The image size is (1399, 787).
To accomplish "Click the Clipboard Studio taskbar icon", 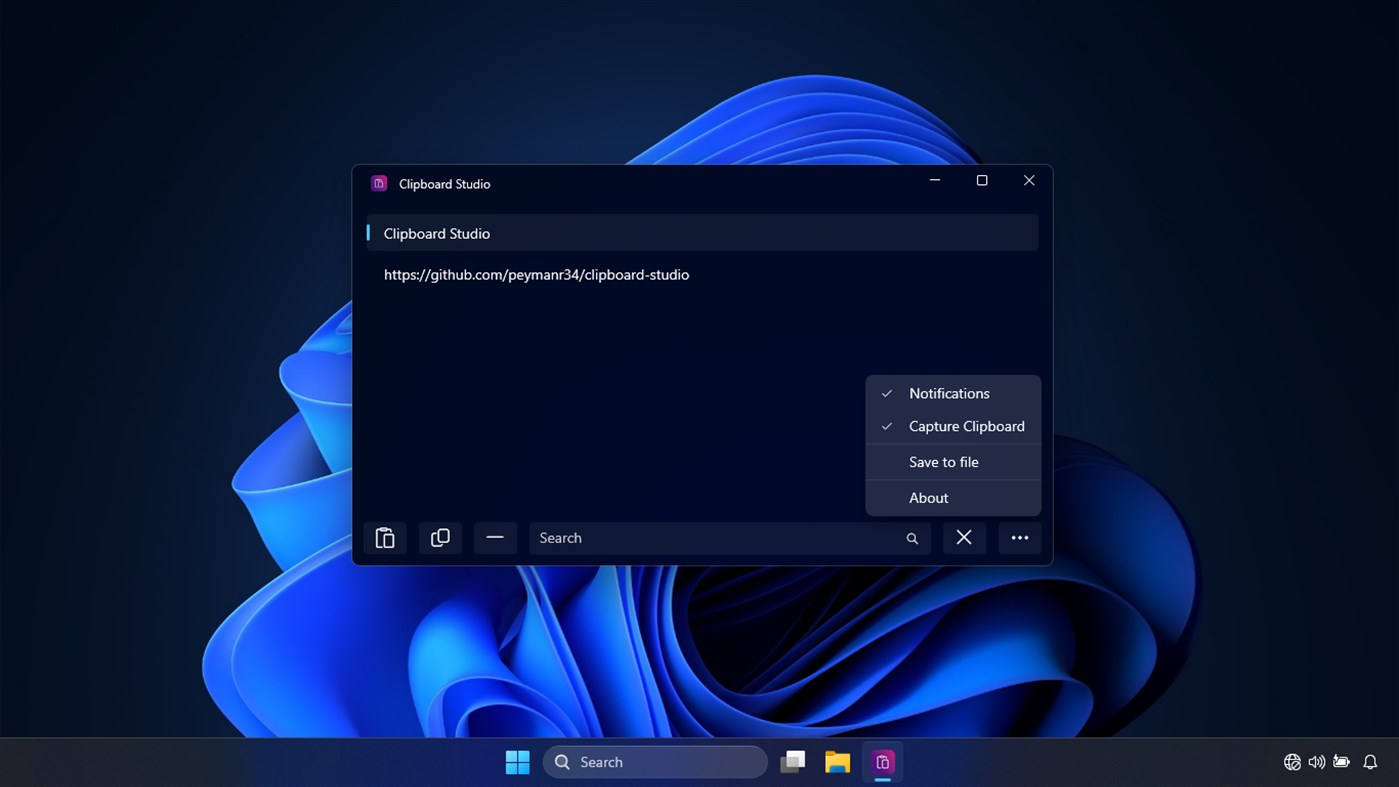I will click(883, 762).
